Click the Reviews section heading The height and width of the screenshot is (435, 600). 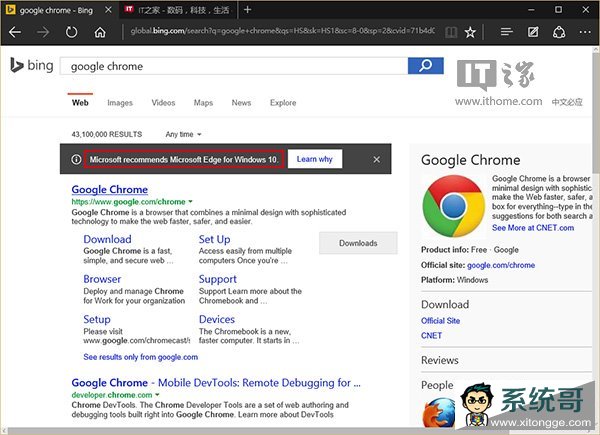(440, 360)
